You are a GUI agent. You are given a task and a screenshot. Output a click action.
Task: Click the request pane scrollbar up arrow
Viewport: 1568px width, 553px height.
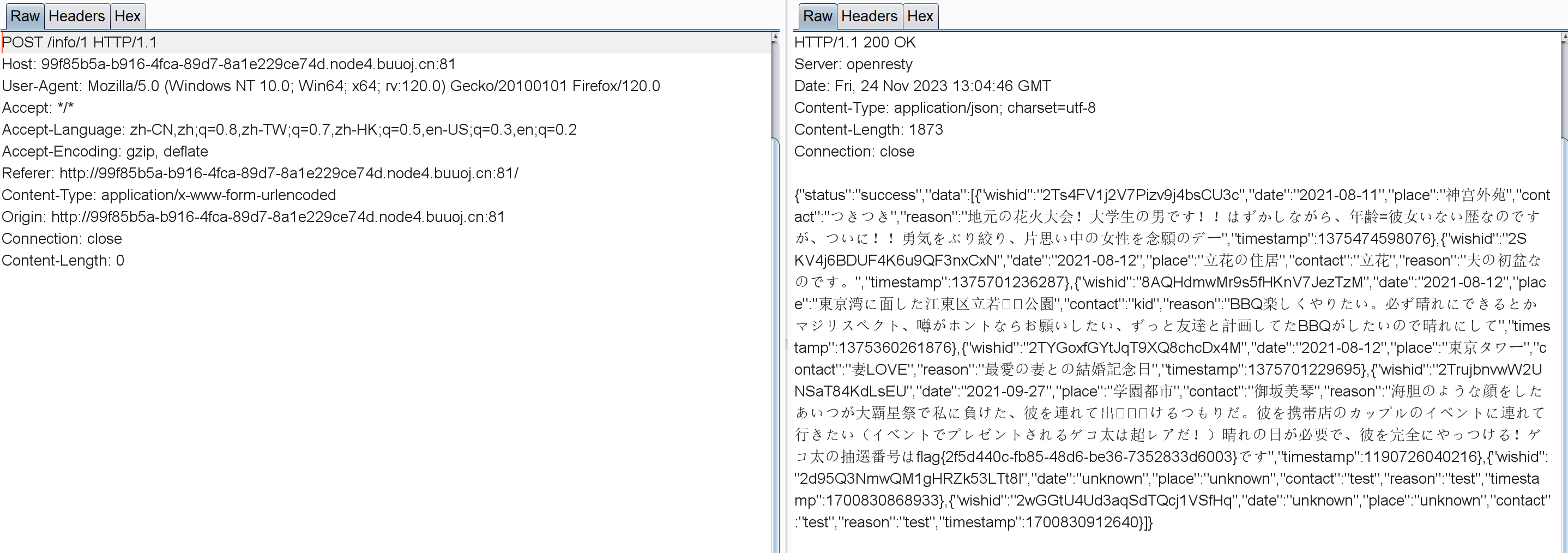point(775,37)
